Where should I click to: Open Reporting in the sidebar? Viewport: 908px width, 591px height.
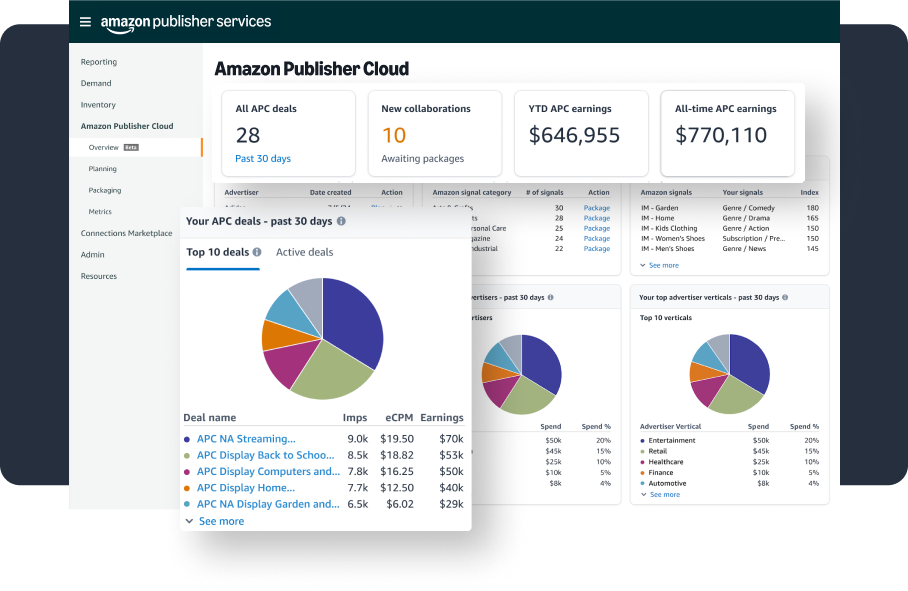click(x=99, y=62)
